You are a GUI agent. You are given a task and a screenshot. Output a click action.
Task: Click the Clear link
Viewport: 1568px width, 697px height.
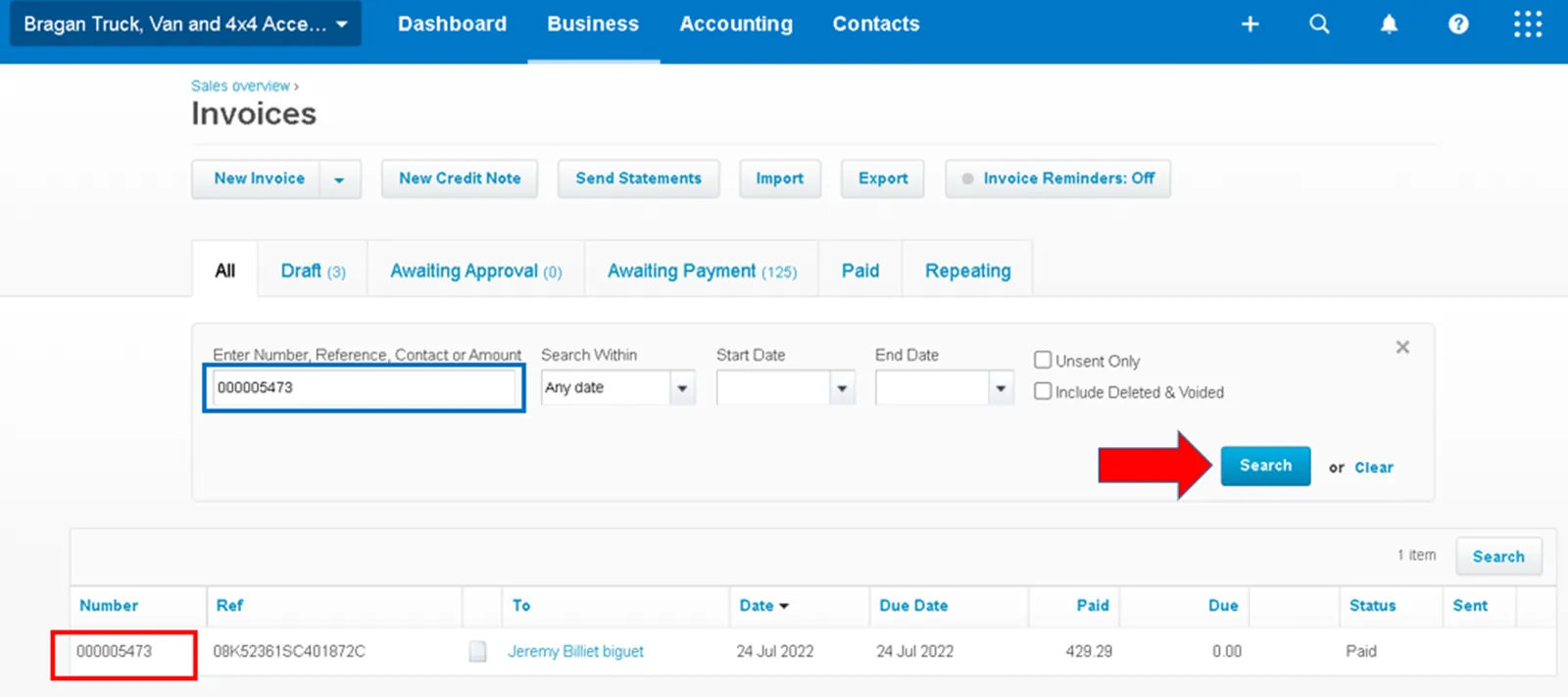(1373, 468)
